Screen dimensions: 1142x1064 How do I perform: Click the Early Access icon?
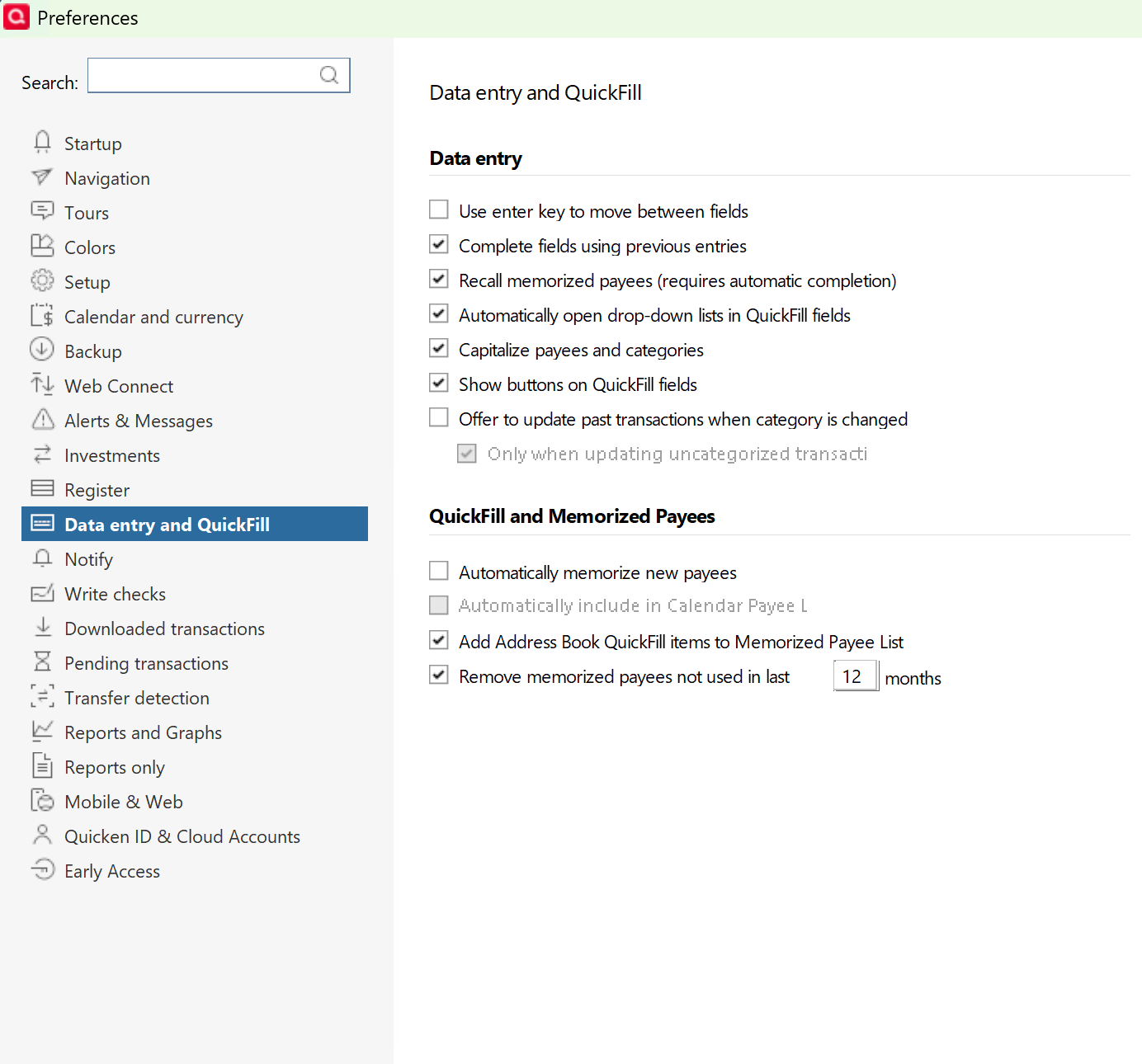[42, 870]
